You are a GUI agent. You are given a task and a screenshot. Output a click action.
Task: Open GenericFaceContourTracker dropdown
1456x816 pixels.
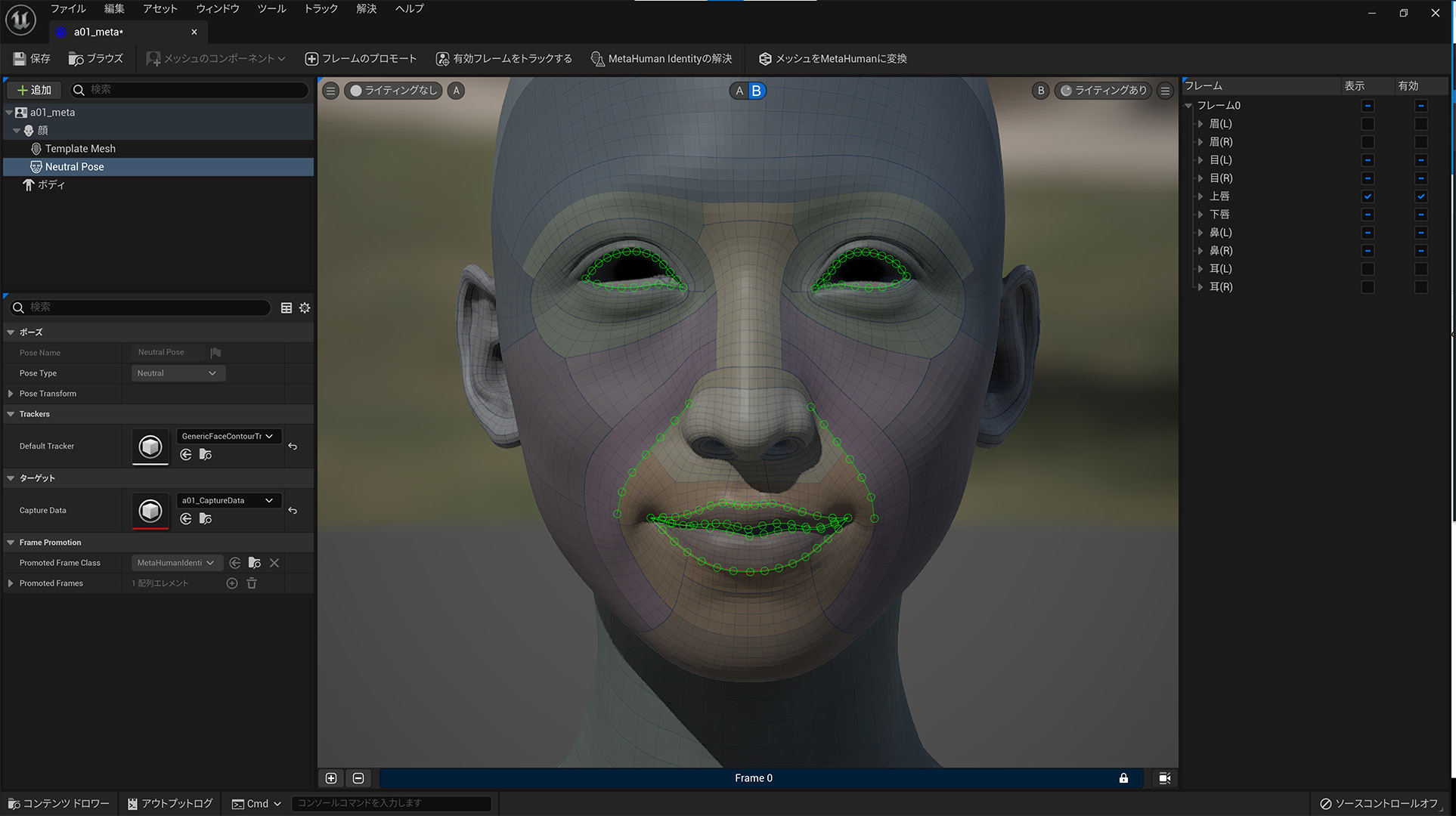228,436
